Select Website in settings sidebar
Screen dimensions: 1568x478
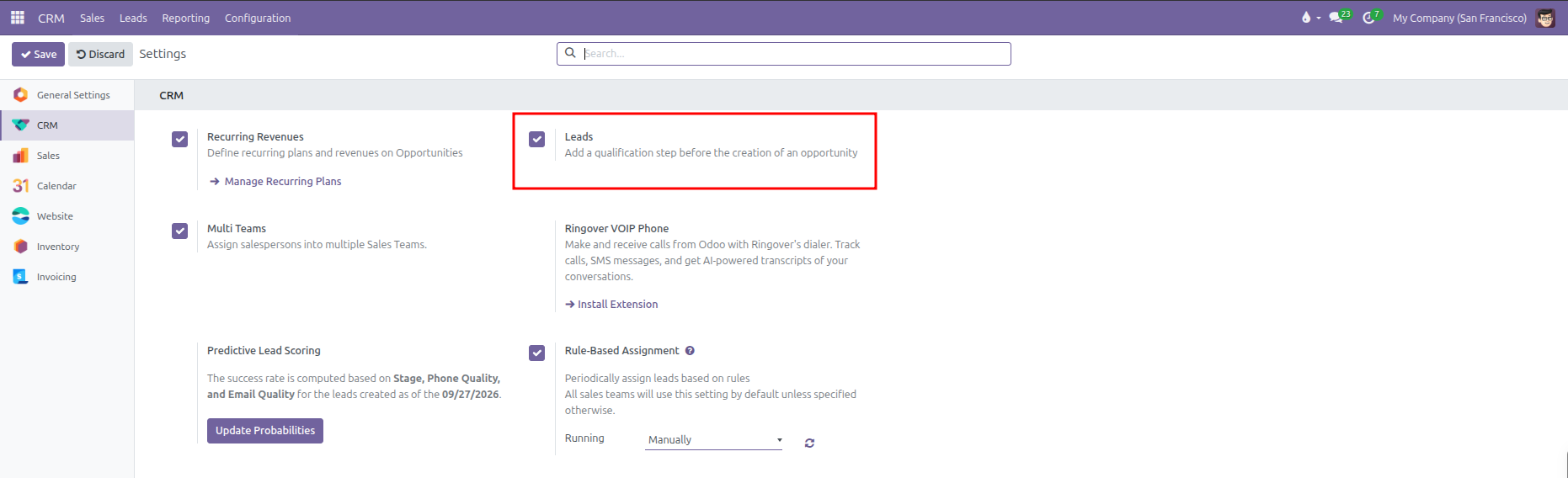click(67, 216)
